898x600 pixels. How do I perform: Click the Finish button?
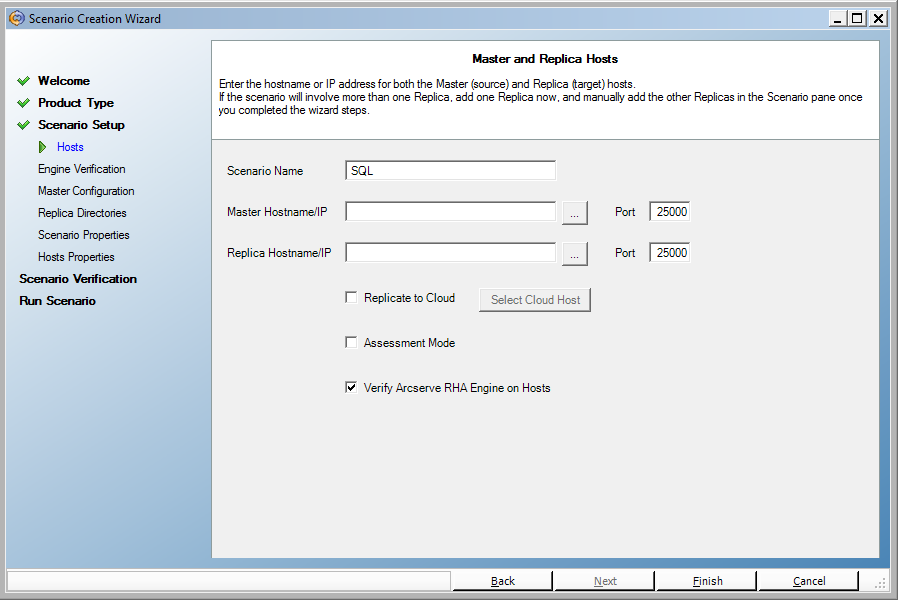(x=707, y=581)
